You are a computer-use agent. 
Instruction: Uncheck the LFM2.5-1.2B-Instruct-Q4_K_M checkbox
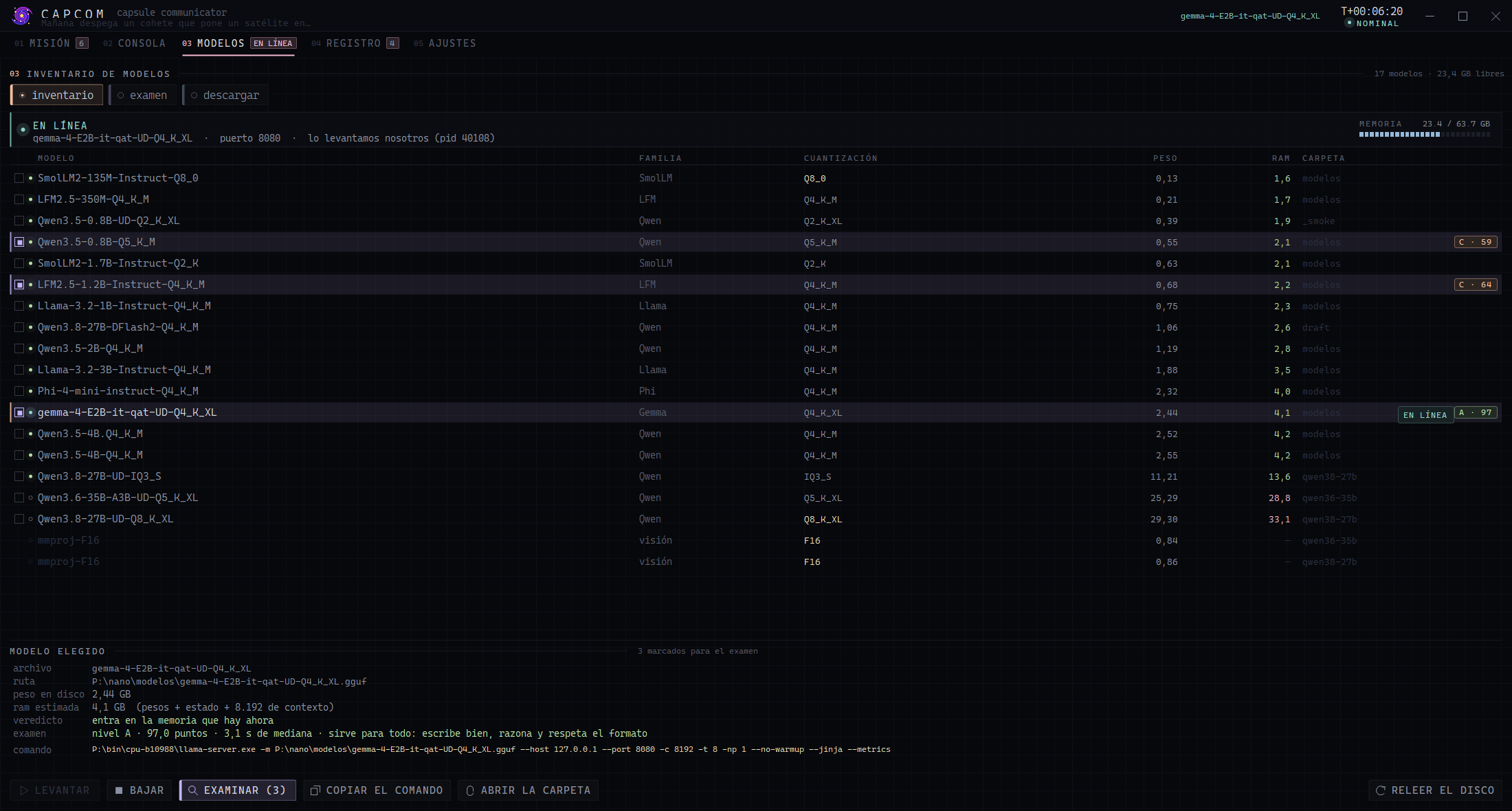point(19,285)
